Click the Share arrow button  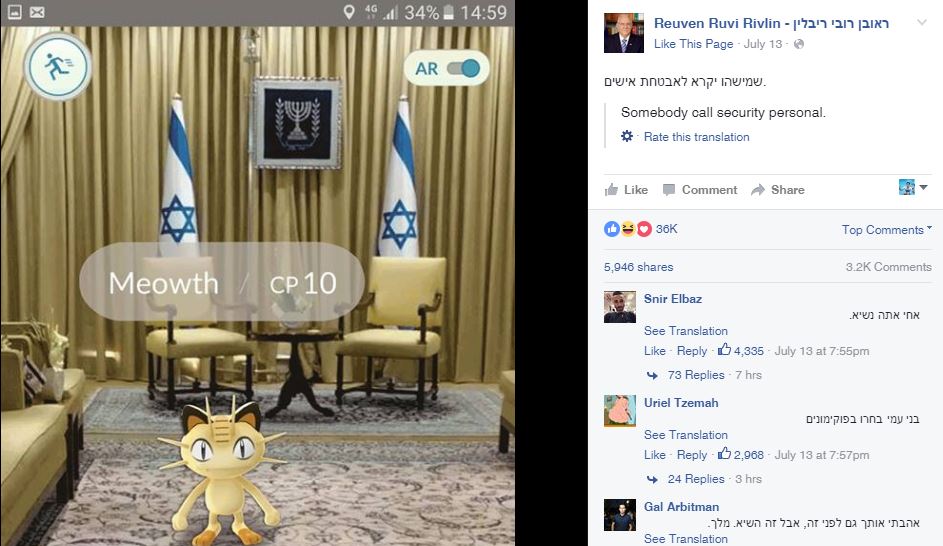[778, 190]
